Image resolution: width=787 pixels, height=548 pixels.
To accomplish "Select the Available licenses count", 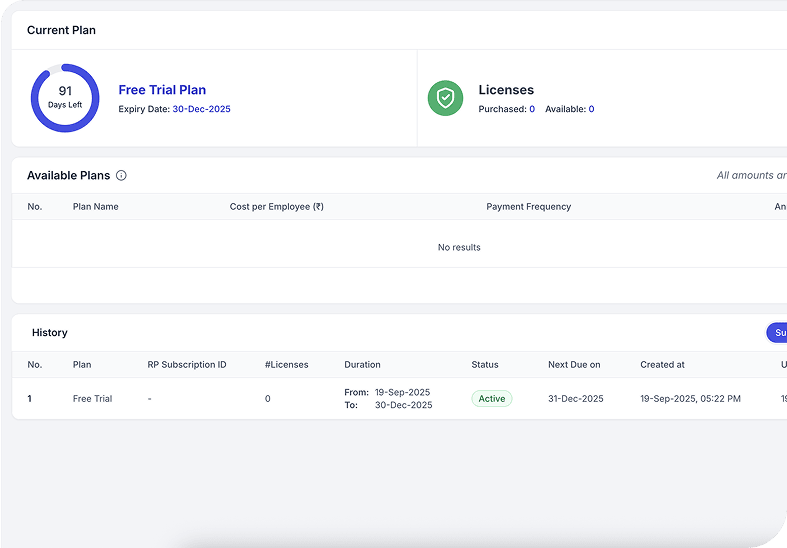I will [591, 109].
